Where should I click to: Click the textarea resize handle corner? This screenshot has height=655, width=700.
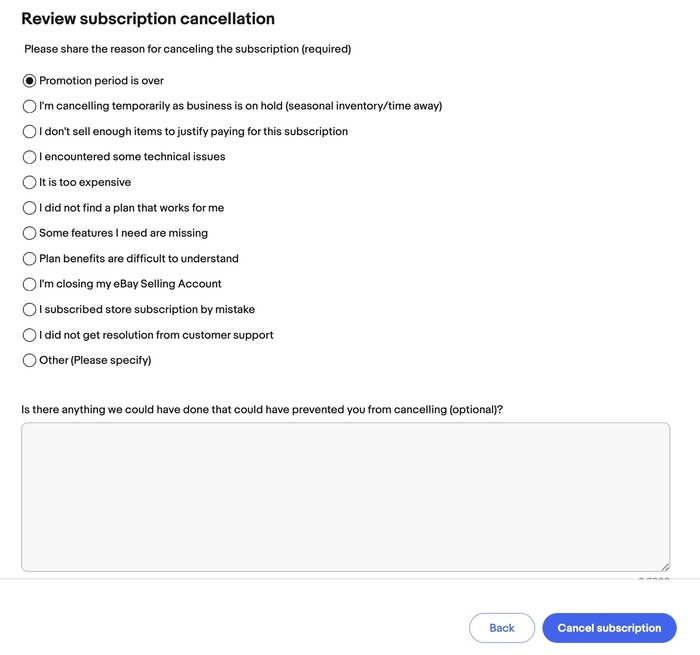coord(665,567)
